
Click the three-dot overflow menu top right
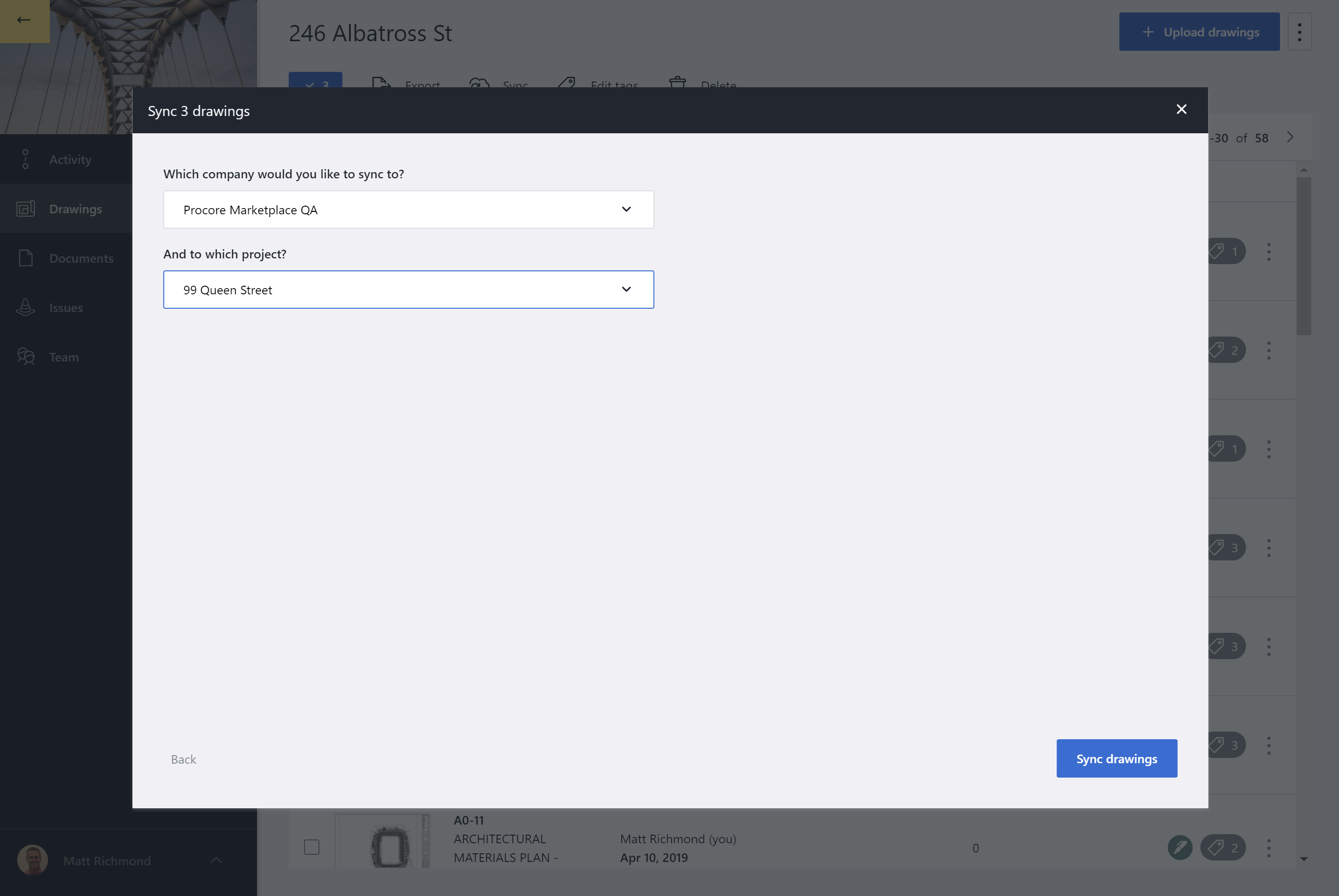(x=1299, y=31)
